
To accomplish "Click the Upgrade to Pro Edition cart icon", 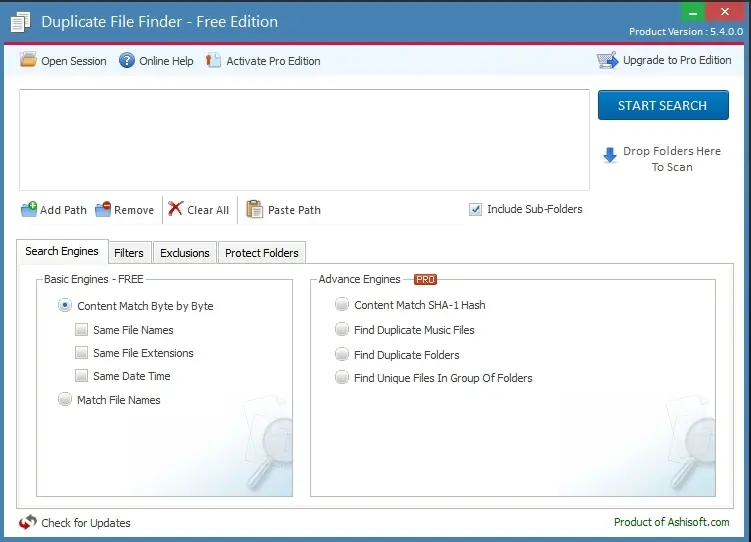I will click(607, 60).
